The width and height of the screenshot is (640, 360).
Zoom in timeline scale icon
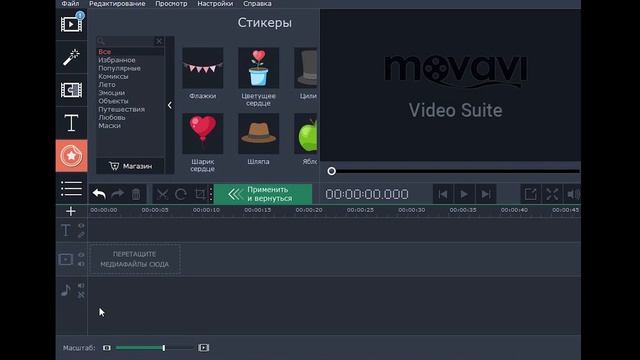tap(203, 348)
